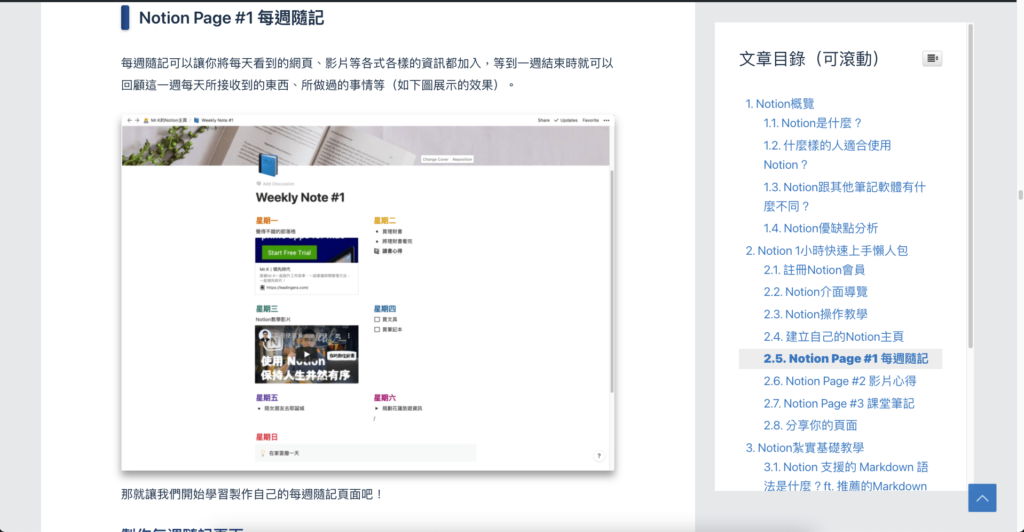The image size is (1024, 532).
Task: Open 2.2. Notion介面導覽 section
Action: (816, 292)
